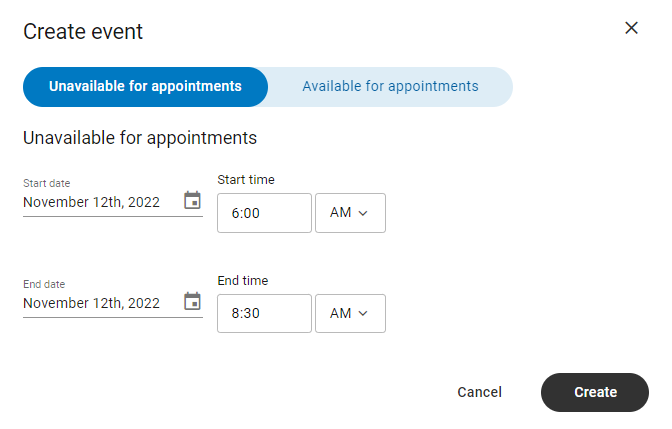Screen dimensions: 672x429
Task: Switch to Unavailable for appointments option
Action: tap(145, 86)
